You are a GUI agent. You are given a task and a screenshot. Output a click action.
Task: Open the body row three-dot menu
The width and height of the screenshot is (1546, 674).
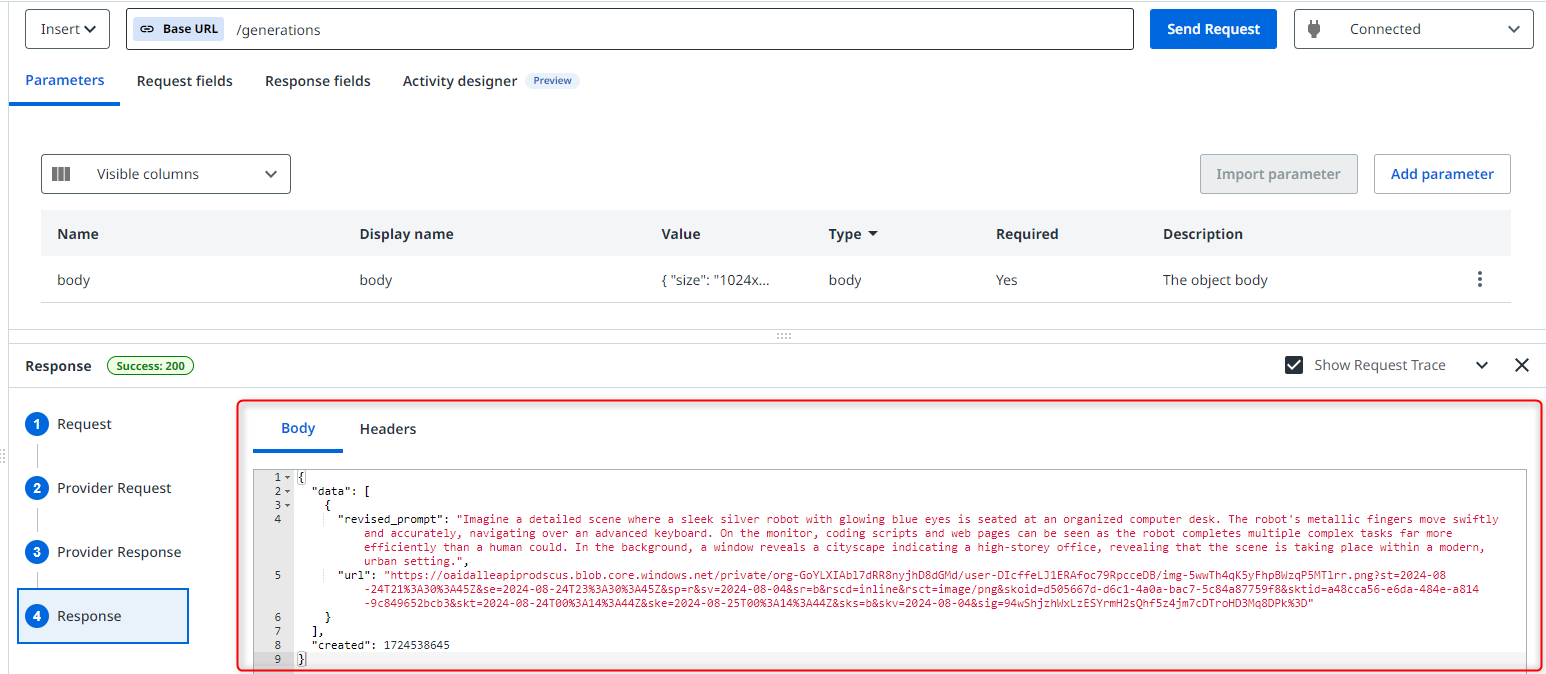click(1480, 280)
